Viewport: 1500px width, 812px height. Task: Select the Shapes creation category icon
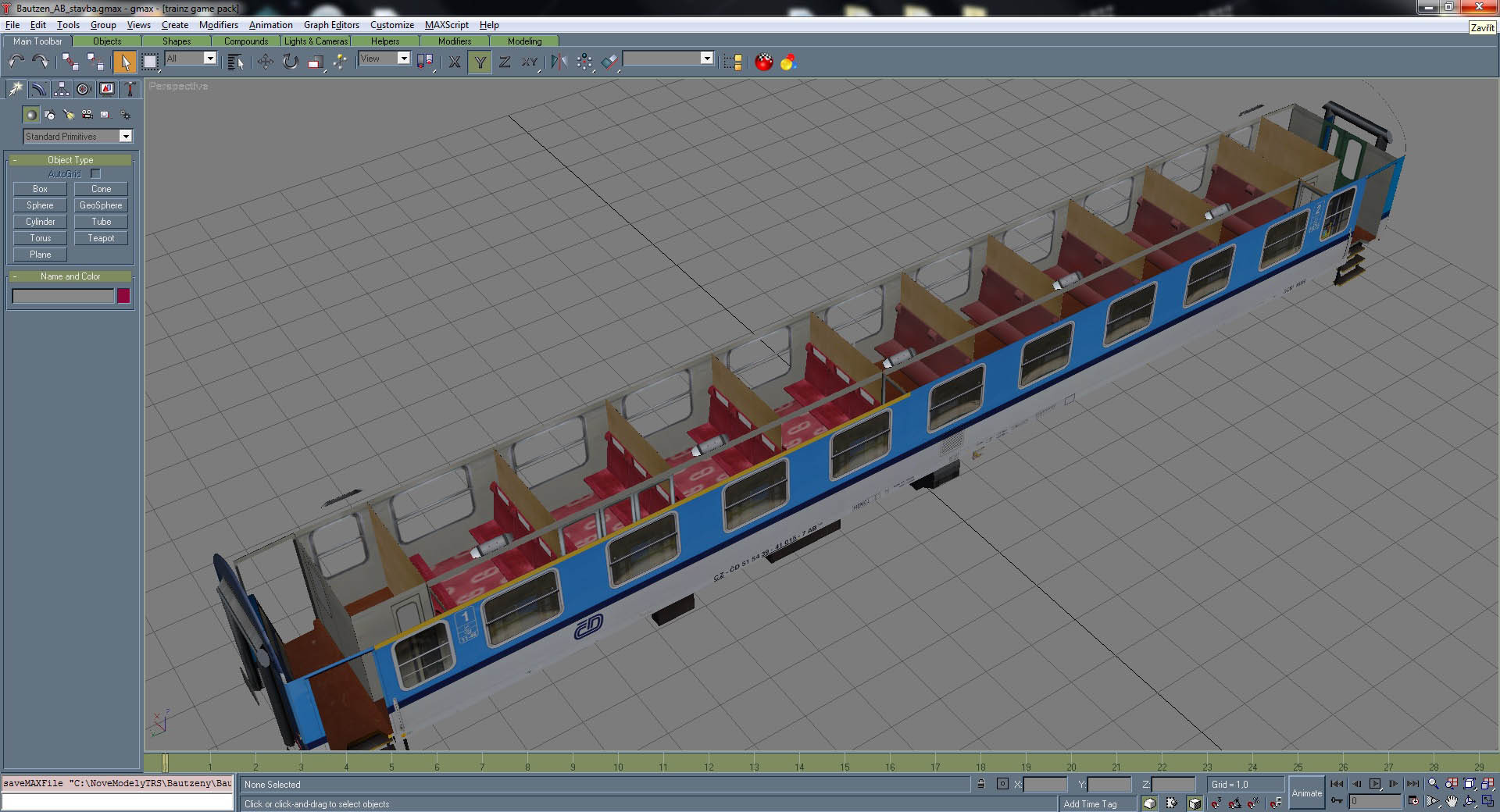coord(50,115)
